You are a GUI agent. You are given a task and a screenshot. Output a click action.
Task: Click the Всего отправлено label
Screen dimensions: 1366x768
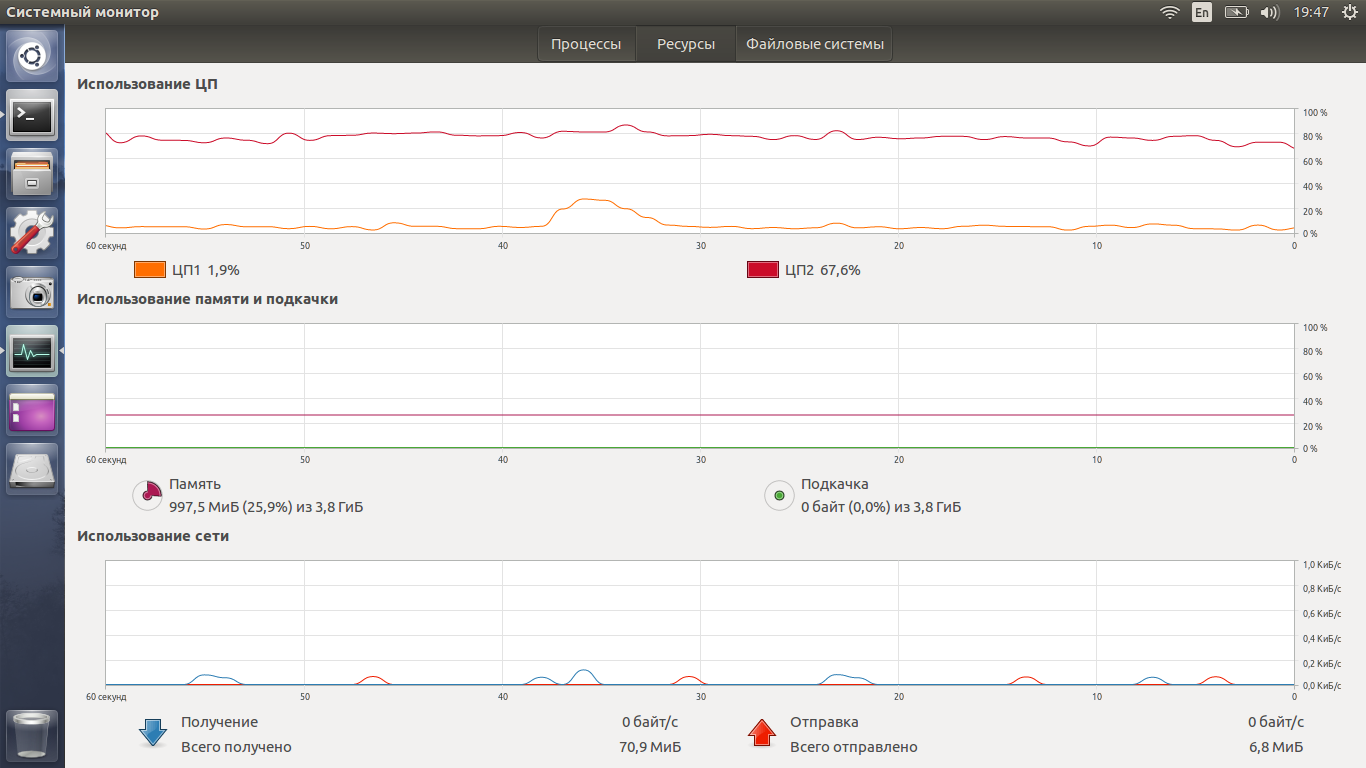[x=854, y=747]
